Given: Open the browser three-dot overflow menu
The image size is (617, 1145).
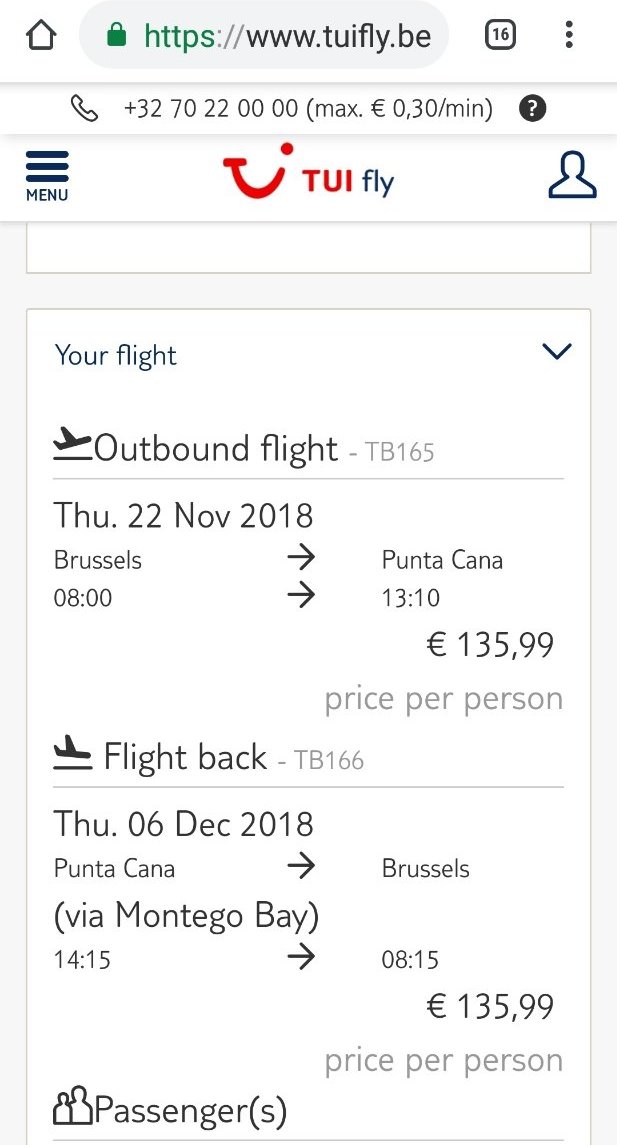Looking at the screenshot, I should pyautogui.click(x=569, y=36).
